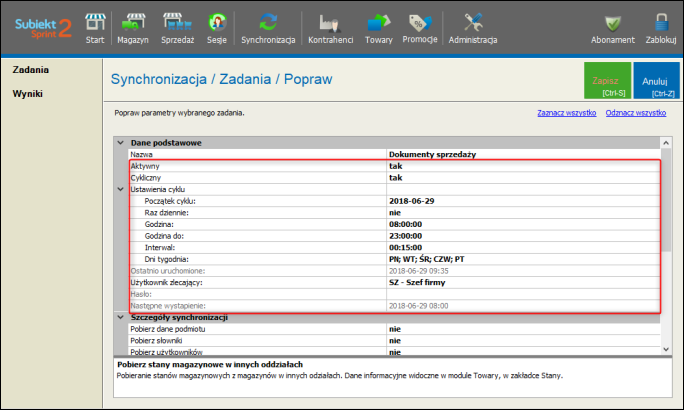The height and width of the screenshot is (410, 684).
Task: Open the Sesje sessions module
Action: coord(217,28)
